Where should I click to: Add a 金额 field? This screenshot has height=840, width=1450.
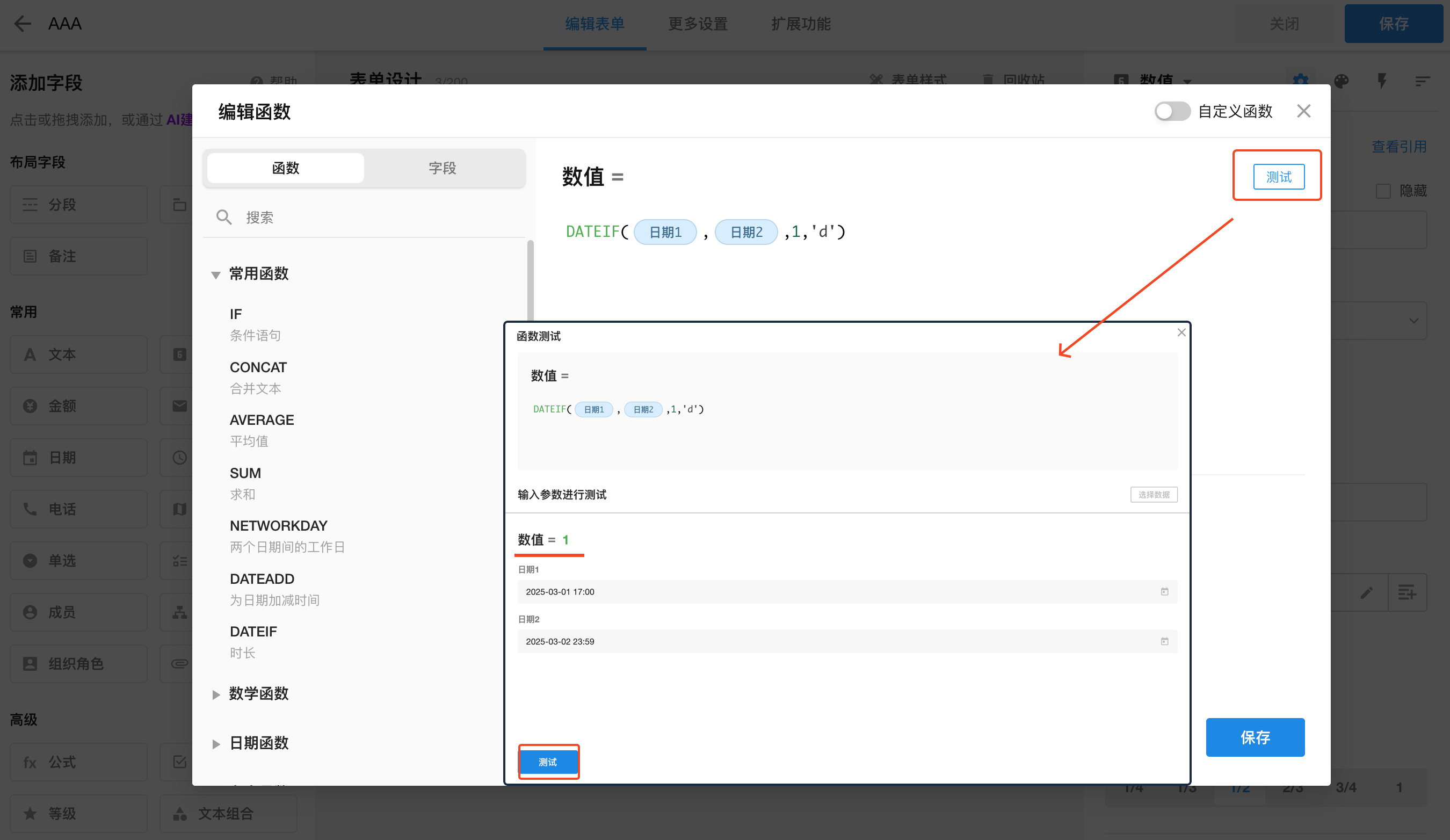coord(78,405)
